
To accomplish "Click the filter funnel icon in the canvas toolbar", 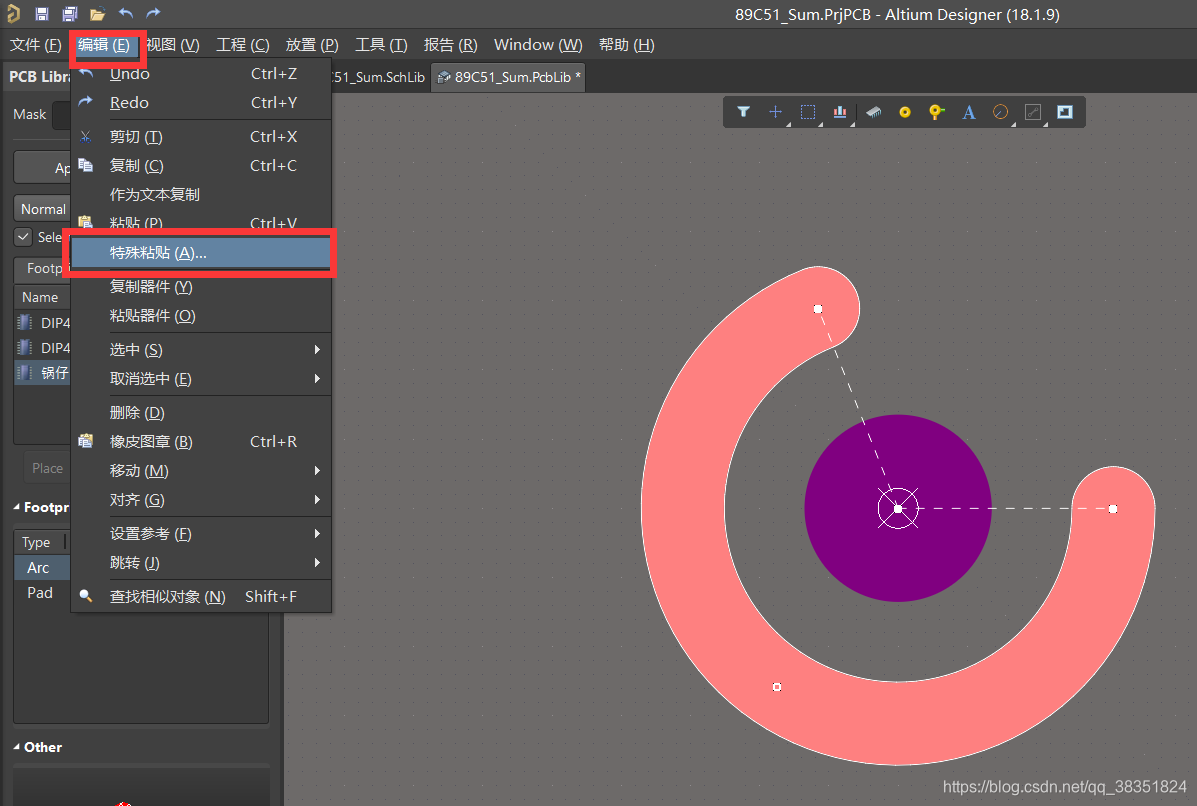I will [x=743, y=112].
